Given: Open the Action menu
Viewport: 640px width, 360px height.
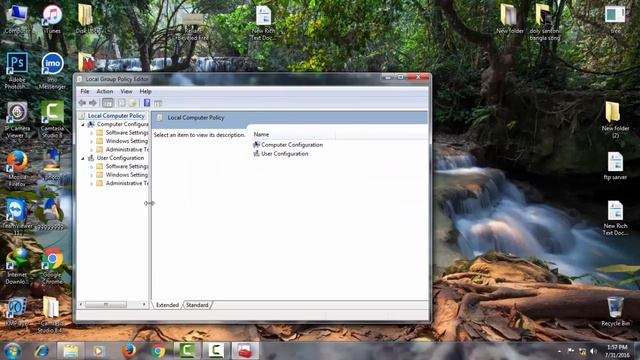Looking at the screenshot, I should tap(104, 91).
